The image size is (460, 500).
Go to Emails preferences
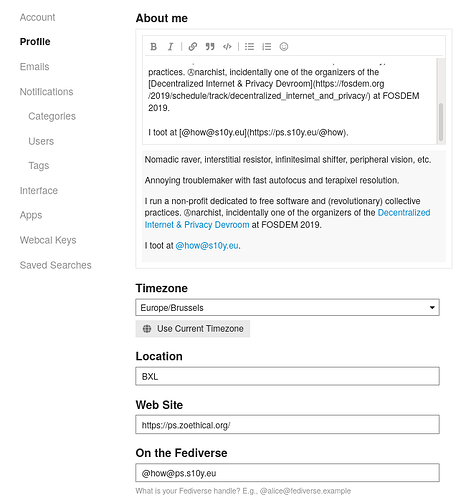tap(34, 67)
